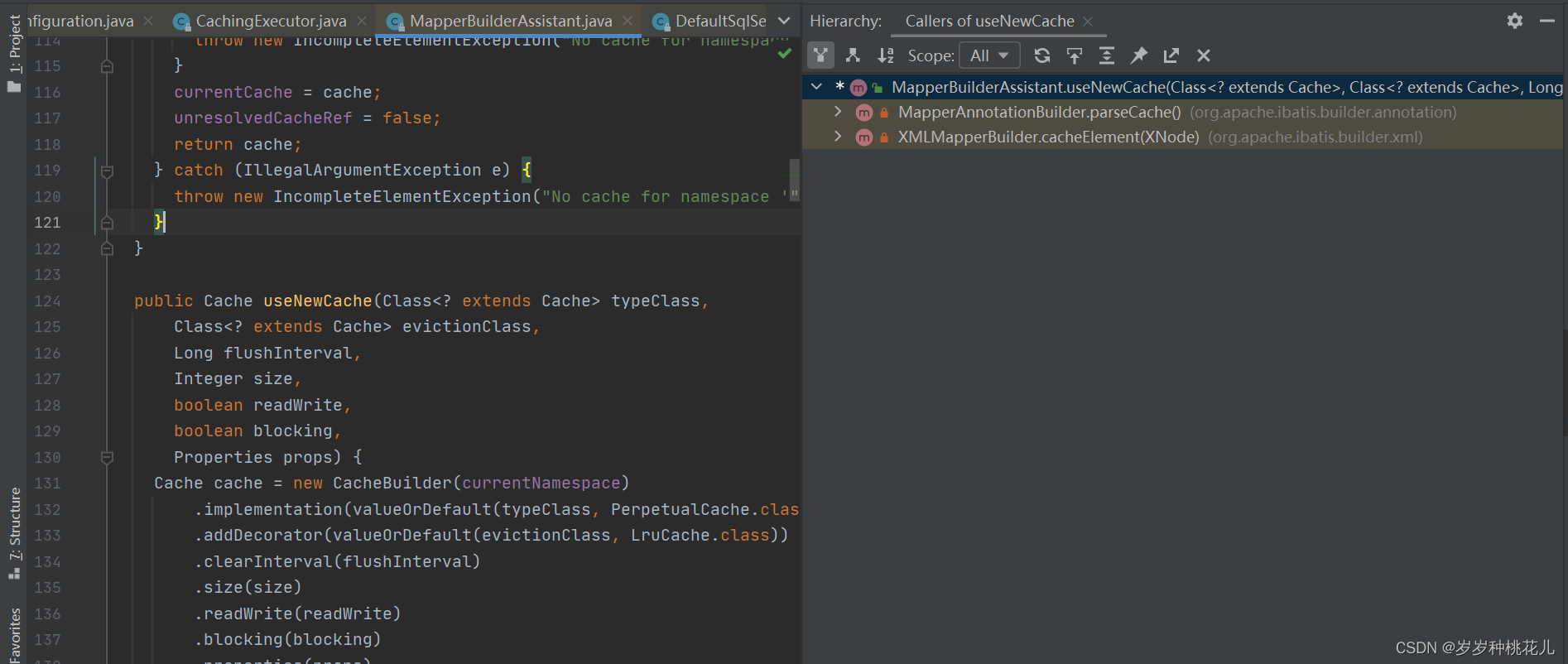
Task: Select Callers of useNewCache tab
Action: point(989,21)
